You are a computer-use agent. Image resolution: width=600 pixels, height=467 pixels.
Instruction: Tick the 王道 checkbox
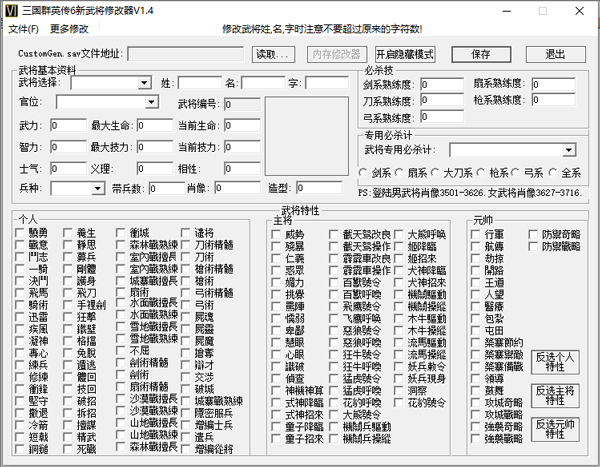point(476,282)
